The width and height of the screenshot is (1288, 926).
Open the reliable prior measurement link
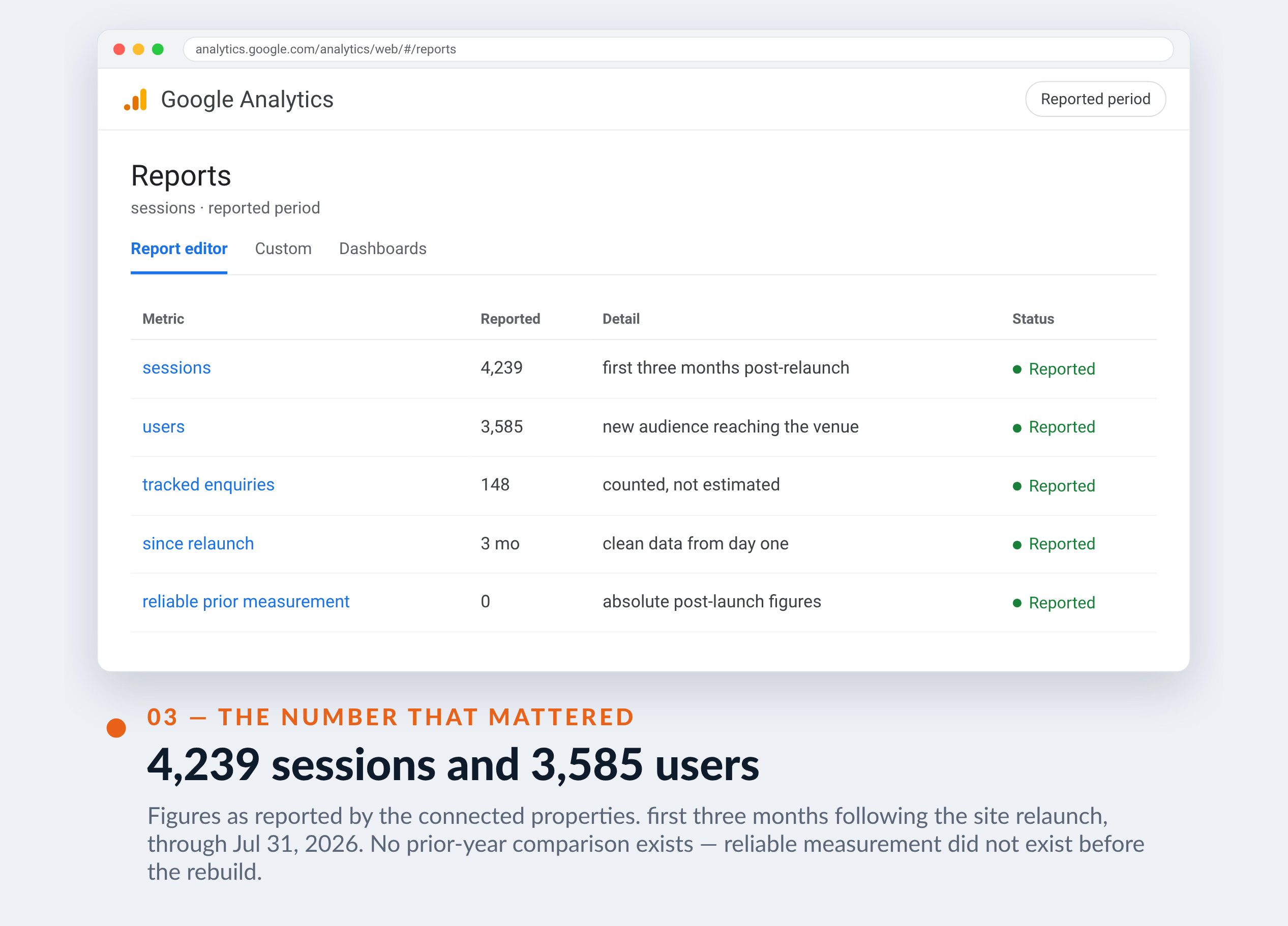(246, 602)
